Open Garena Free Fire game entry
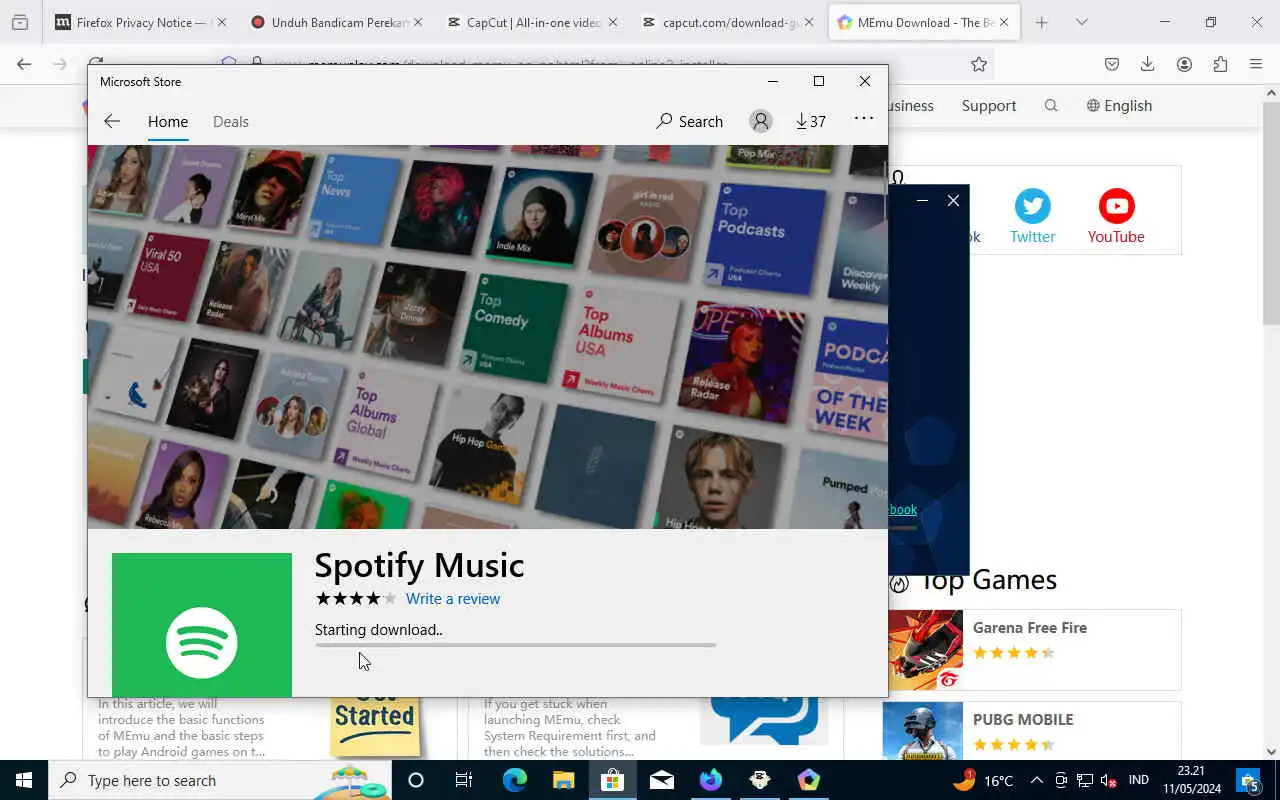This screenshot has width=1280, height=800. pos(1032,650)
